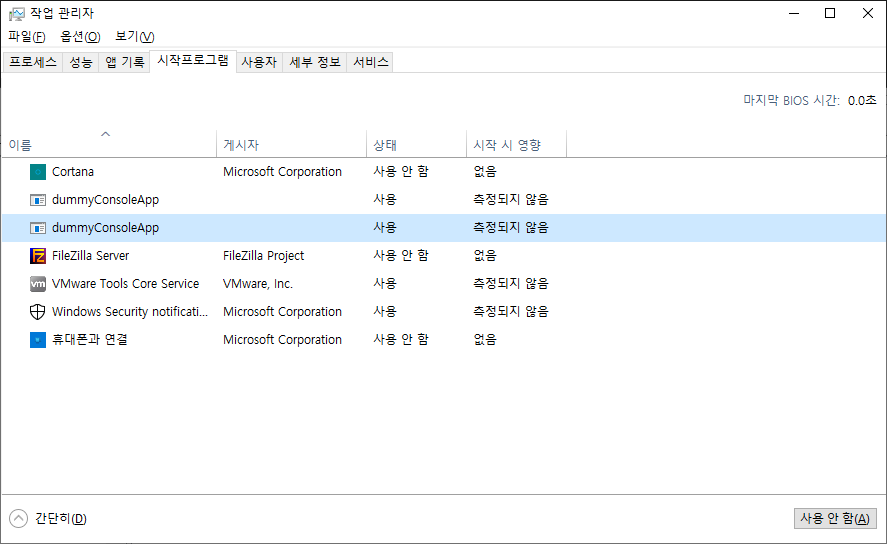This screenshot has height=544, width=887.
Task: Switch to the 사용자 tab
Action: pos(259,62)
